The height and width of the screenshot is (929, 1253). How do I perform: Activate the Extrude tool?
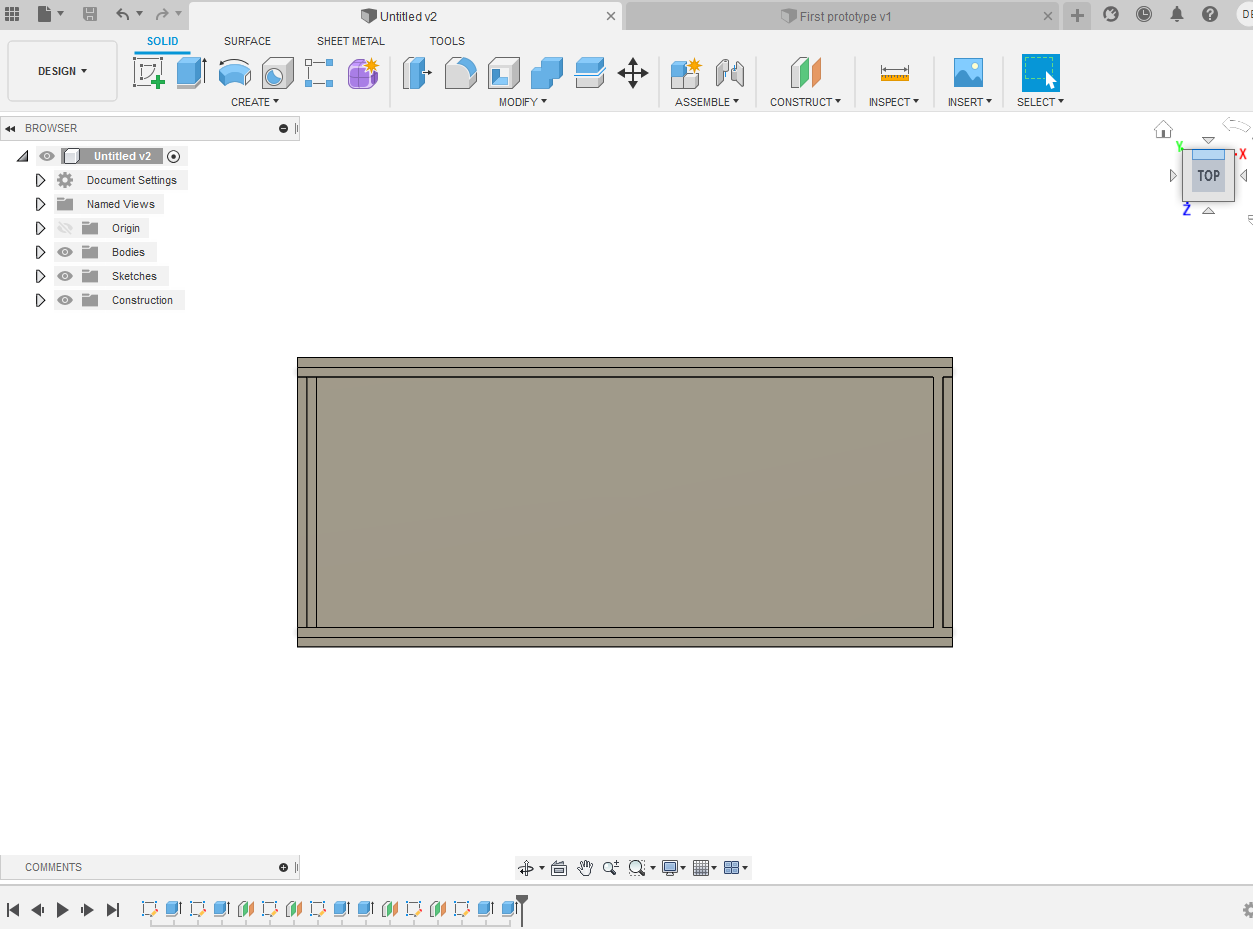pyautogui.click(x=192, y=73)
